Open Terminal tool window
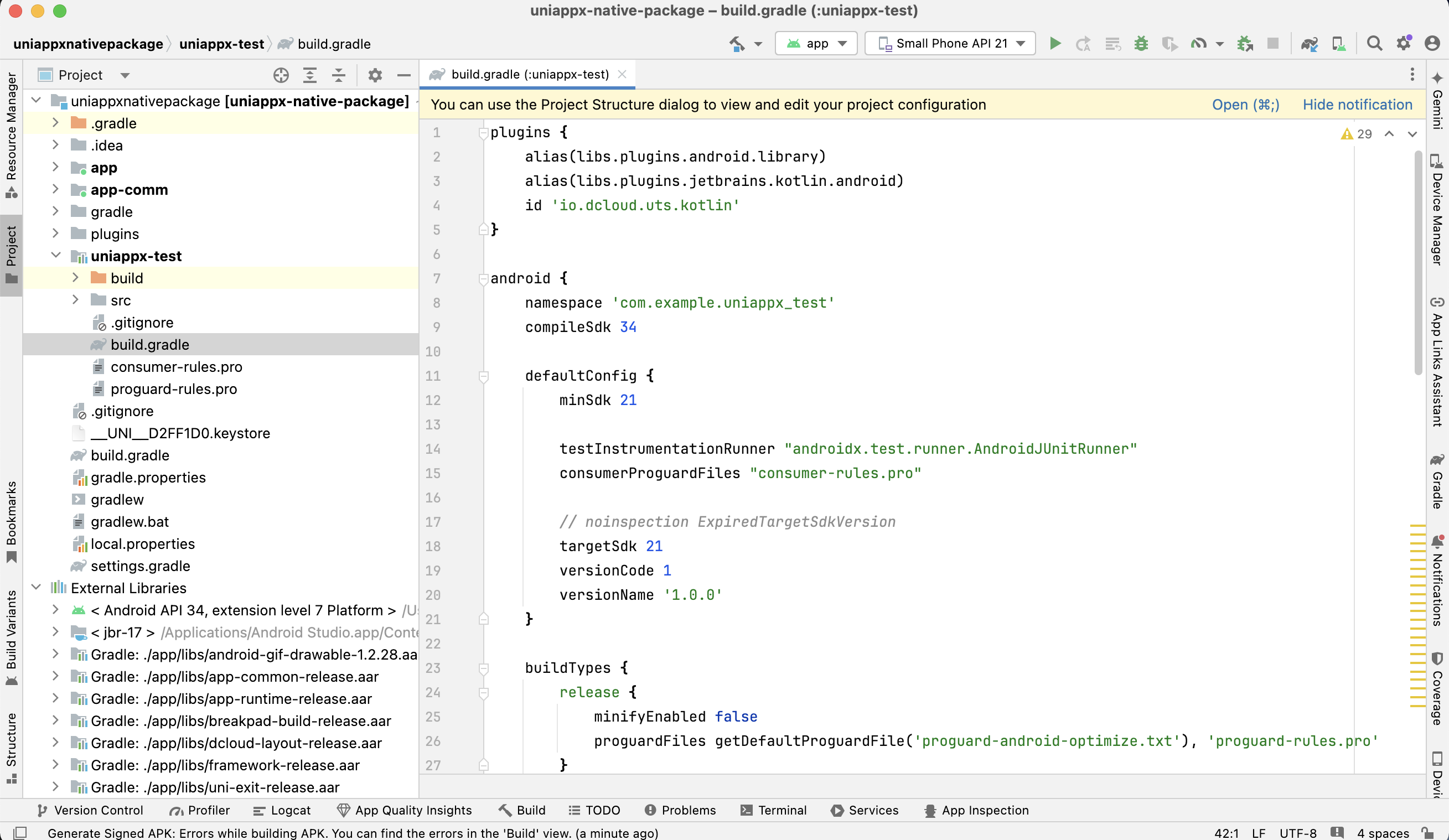 point(774,810)
